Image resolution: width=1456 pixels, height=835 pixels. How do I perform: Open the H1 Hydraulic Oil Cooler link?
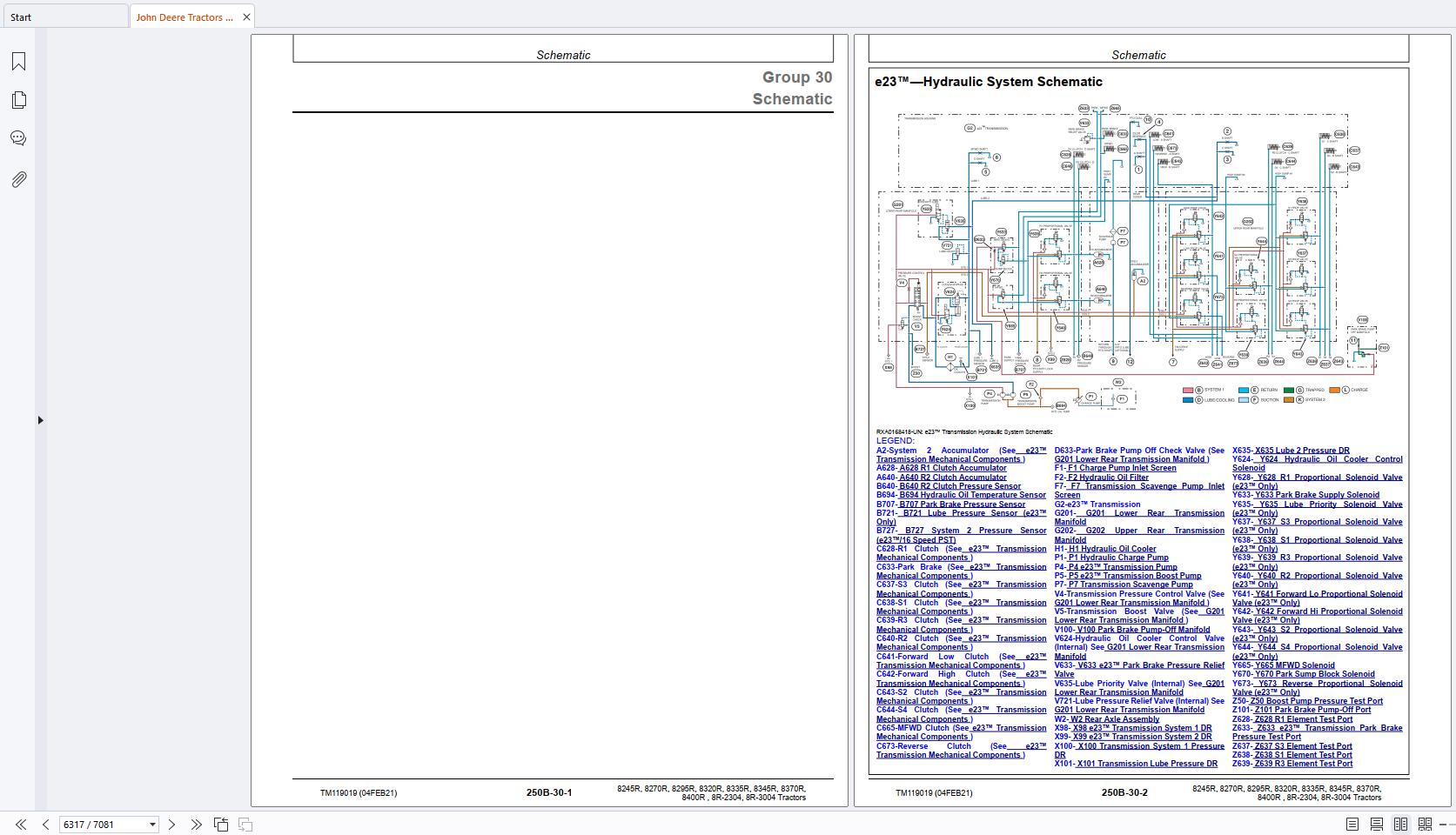[1112, 549]
